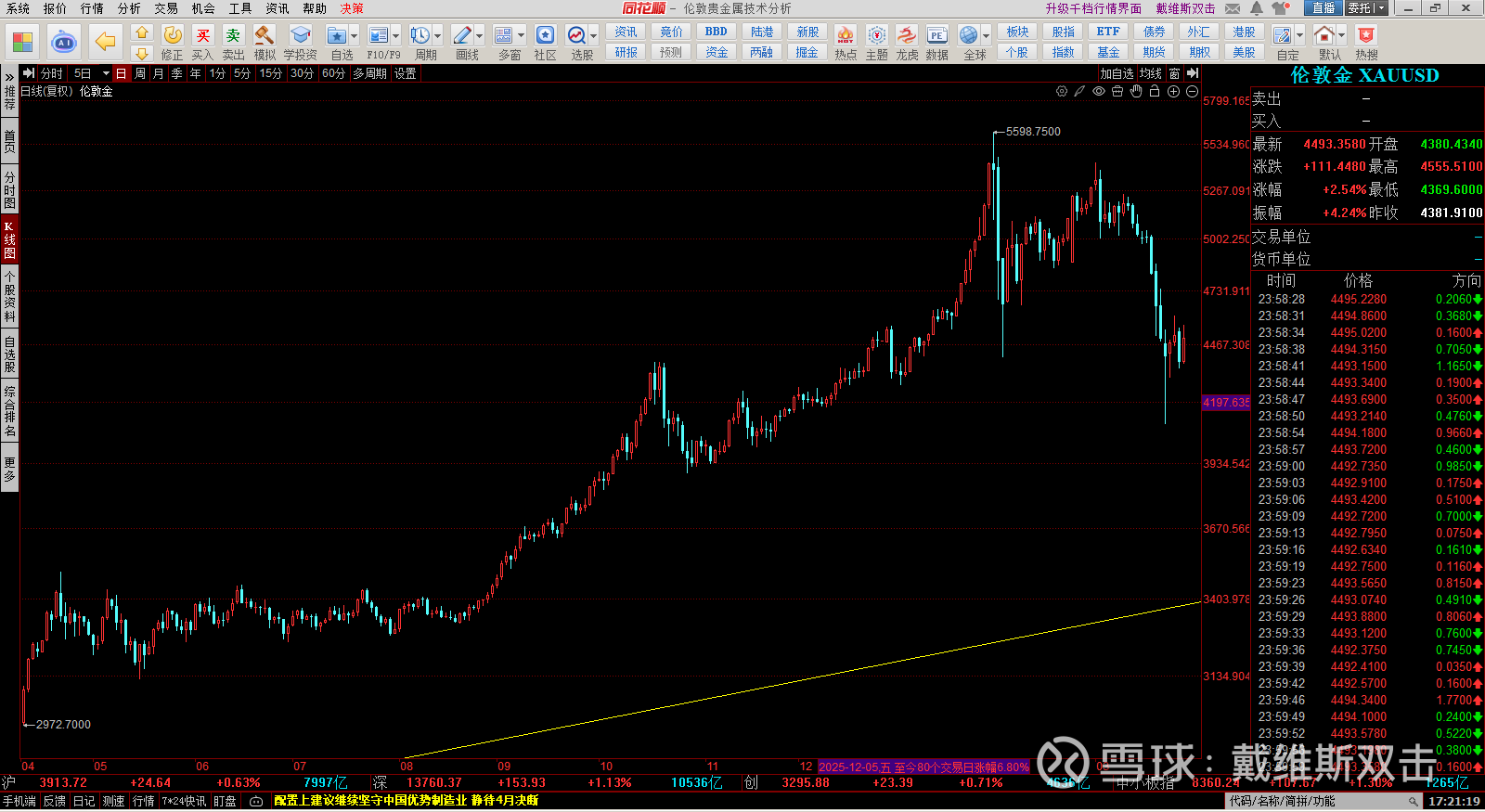Open the 龙虎 dragon-tiger list icon
This screenshot has height=812, width=1485.
coord(907,35)
